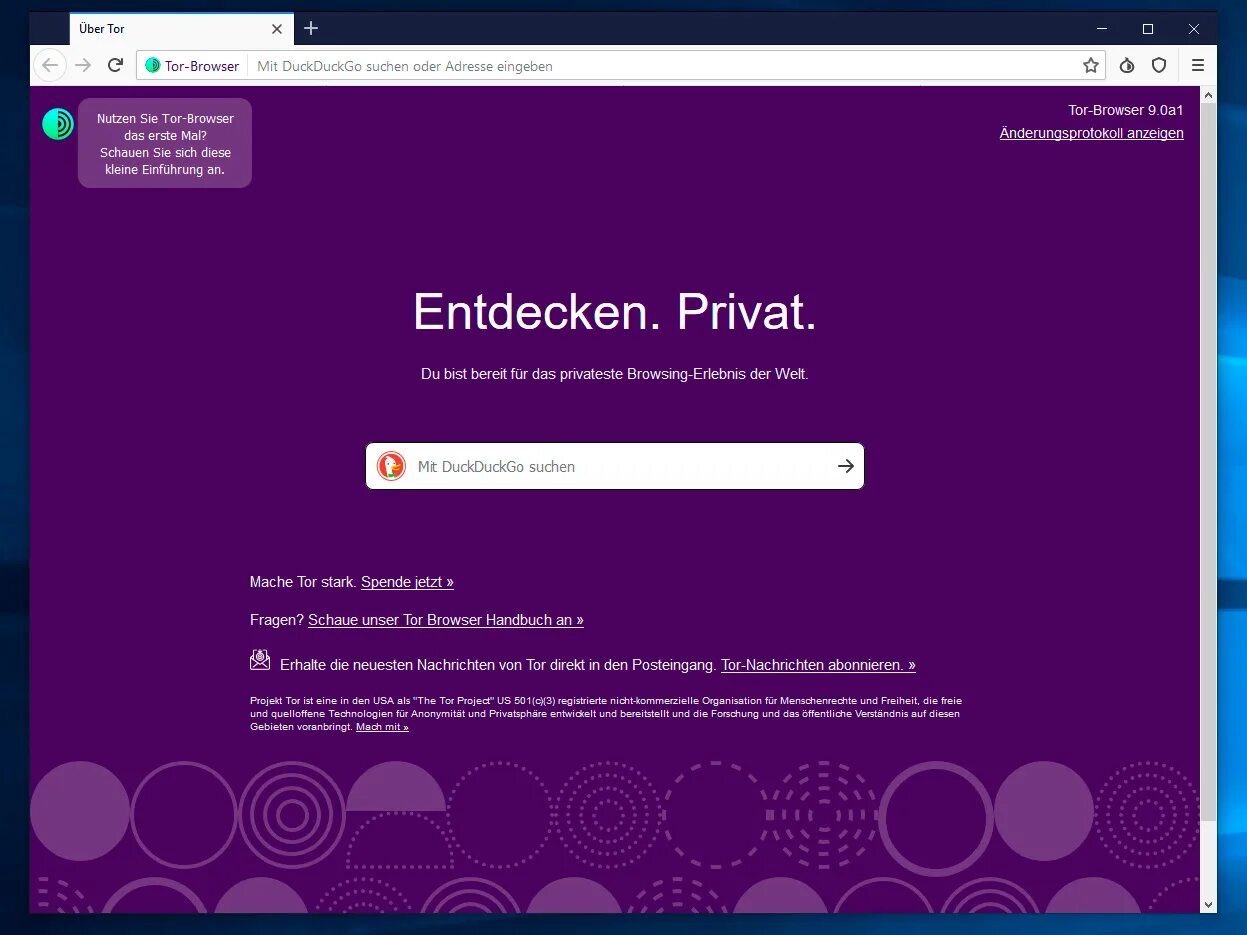Click the Tor onion logo on the page

(58, 124)
